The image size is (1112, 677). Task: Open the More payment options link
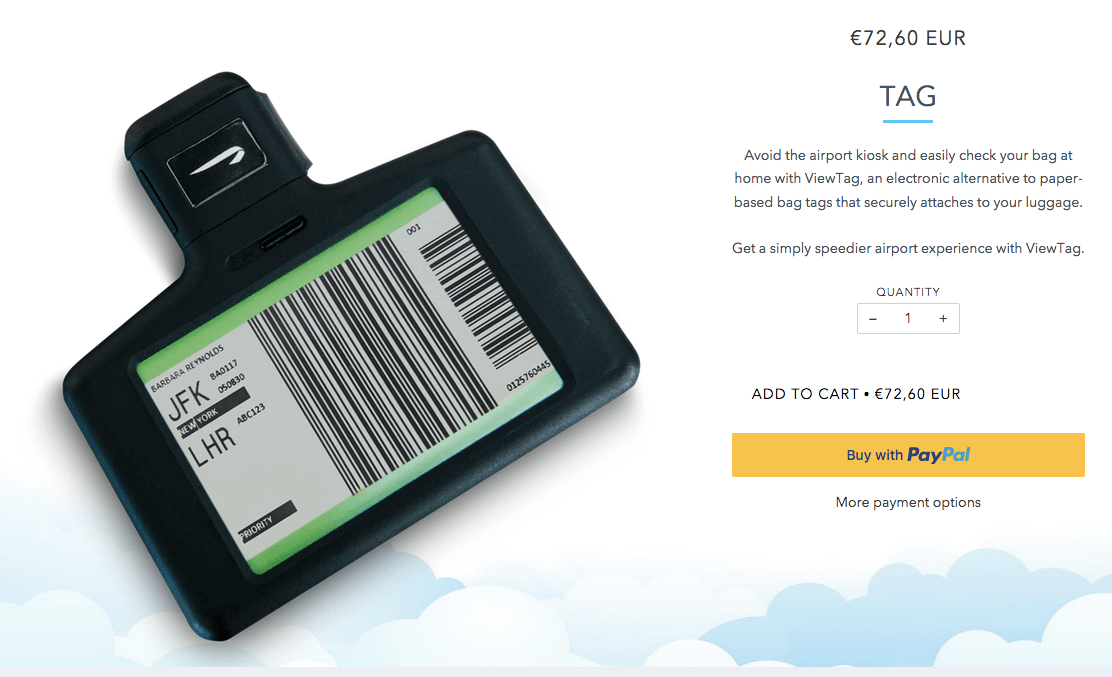(908, 502)
